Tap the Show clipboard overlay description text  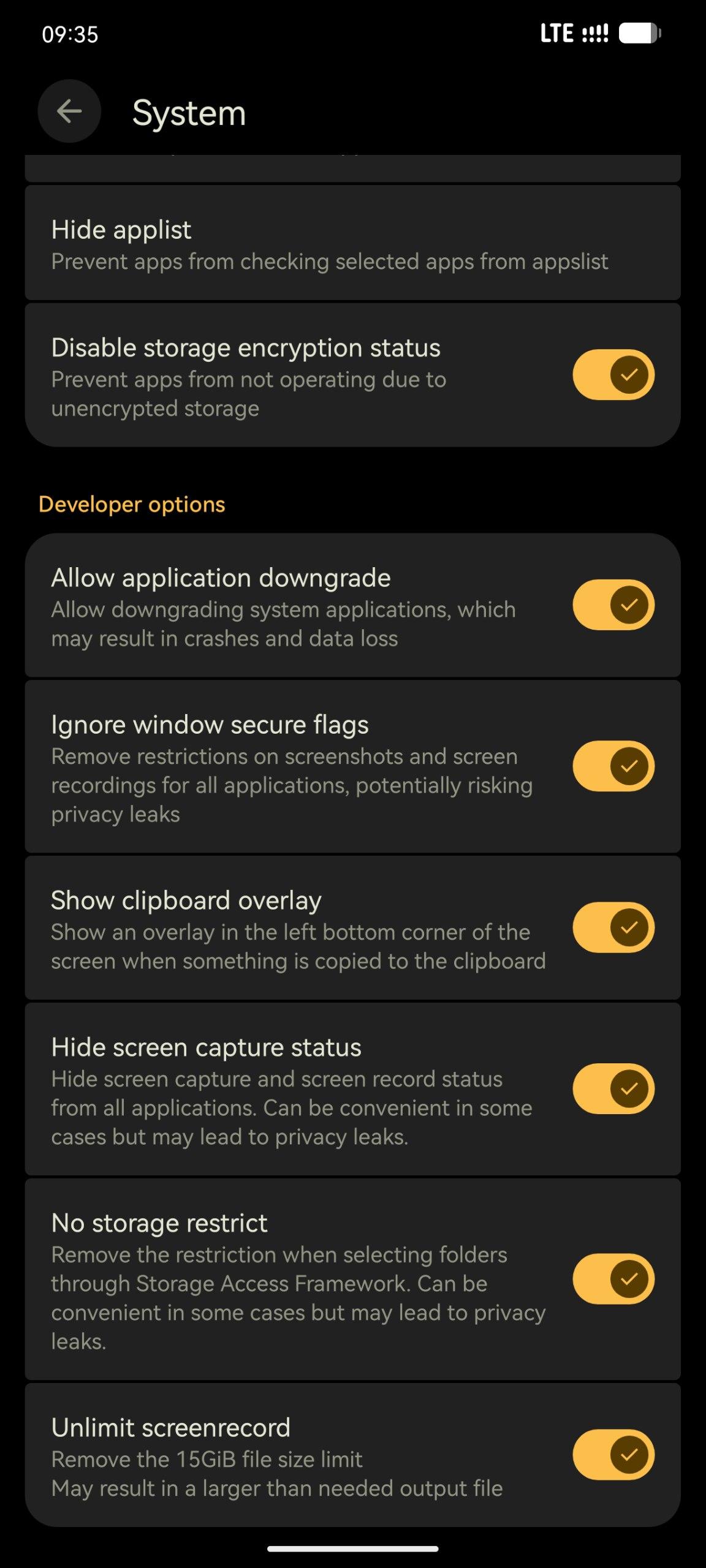point(298,946)
